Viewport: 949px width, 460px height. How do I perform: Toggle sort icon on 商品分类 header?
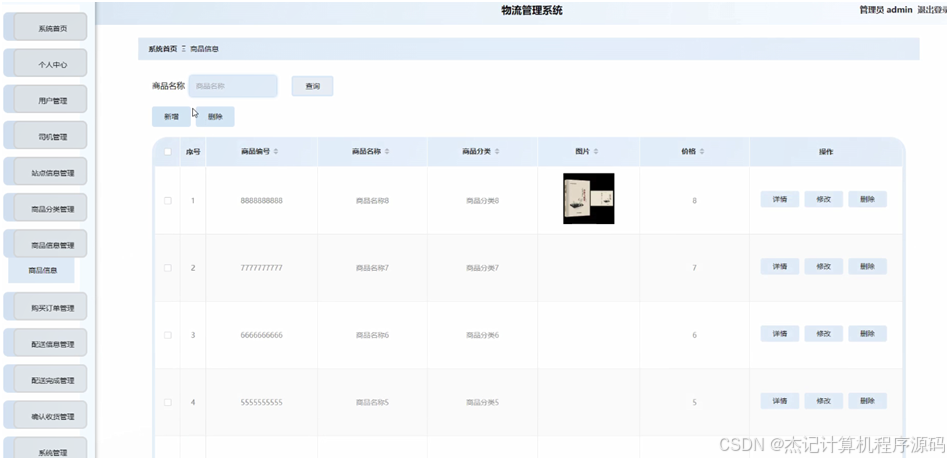point(497,151)
